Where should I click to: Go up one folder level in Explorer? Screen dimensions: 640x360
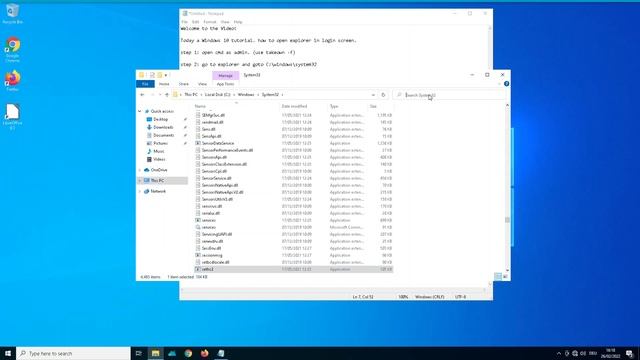pyautogui.click(x=167, y=95)
